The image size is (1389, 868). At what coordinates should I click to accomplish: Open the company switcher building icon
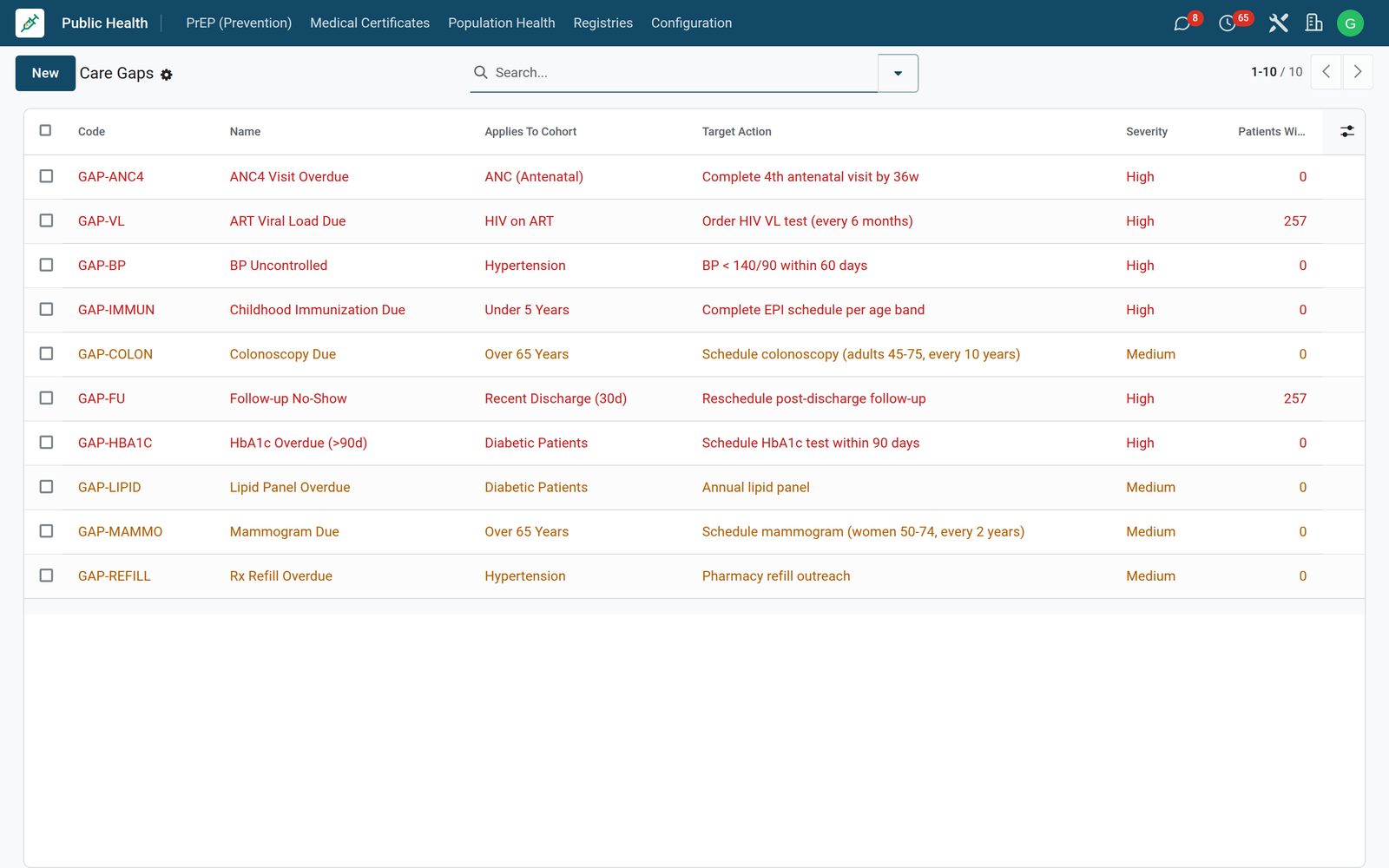pos(1314,23)
